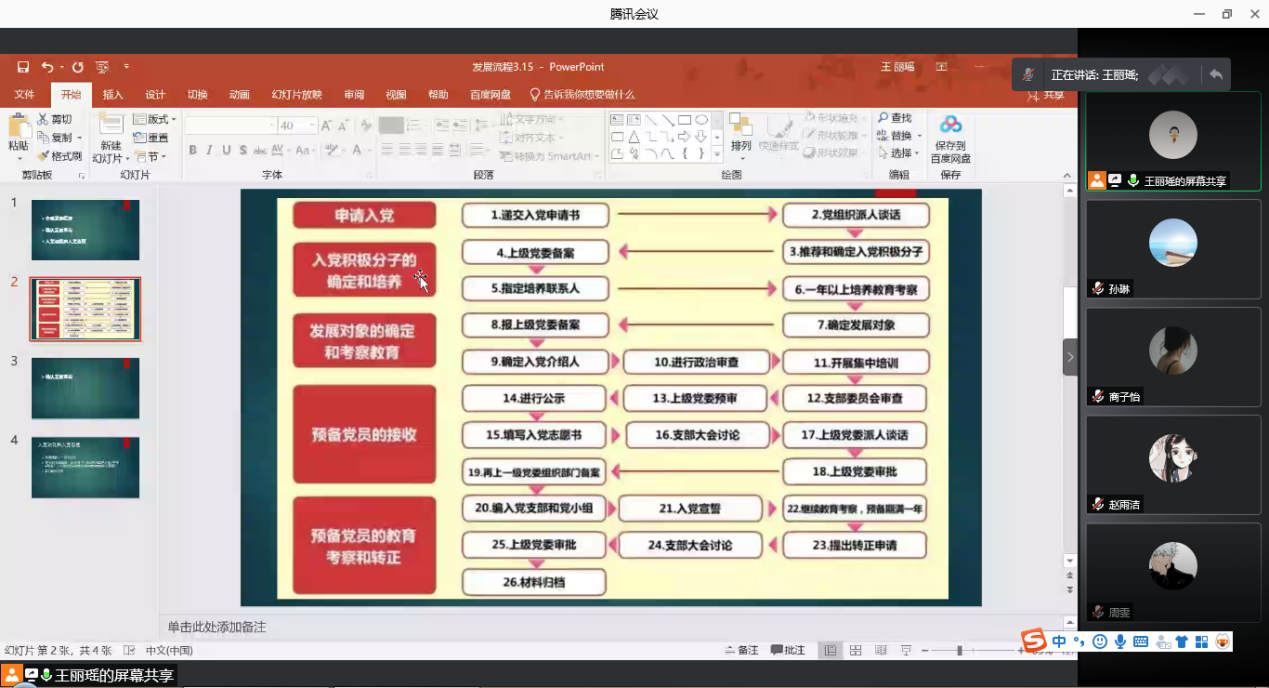This screenshot has height=688, width=1269.
Task: Click the Save icon in quick access toolbar
Action: 23,67
